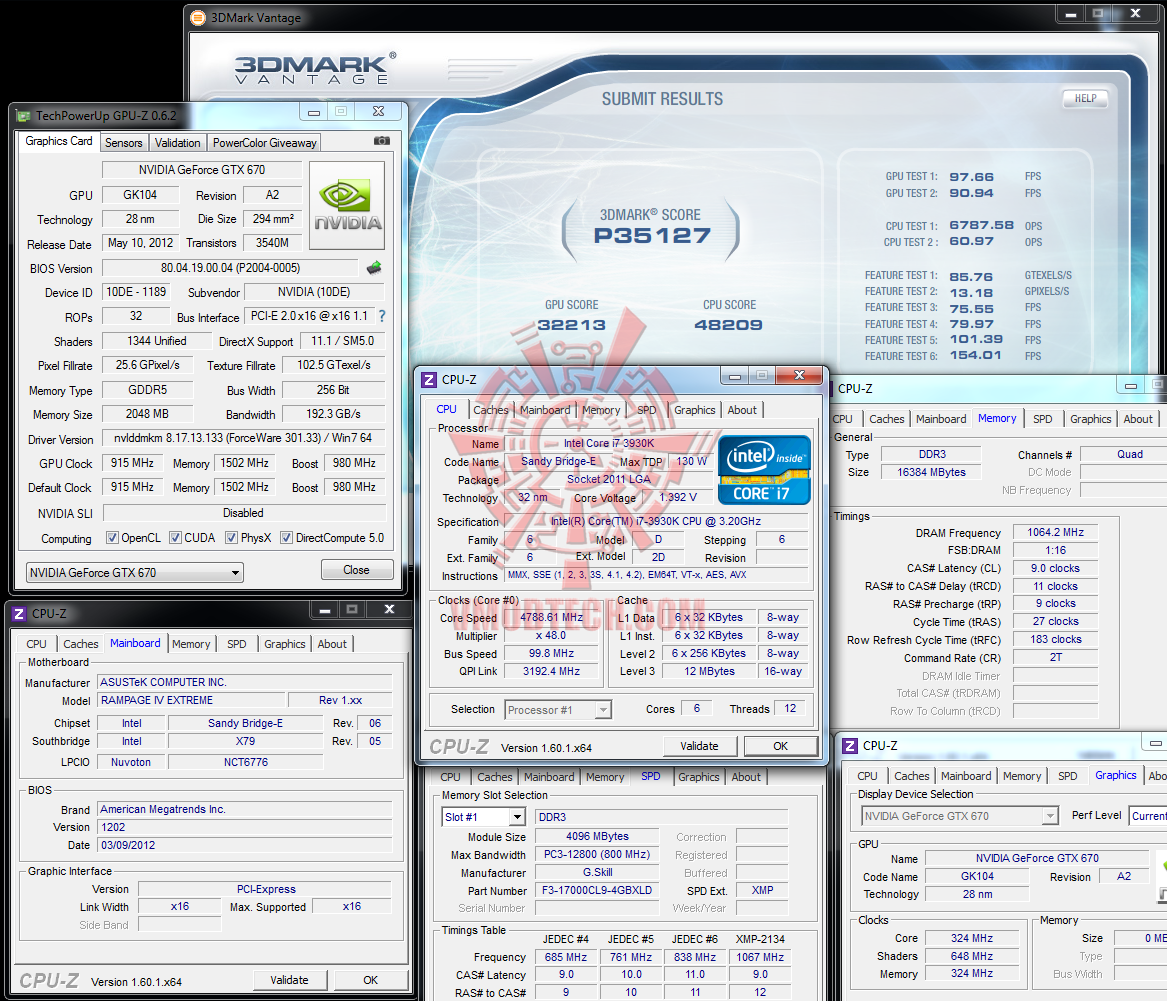Click the BIOS Version field in GPU-Z
The height and width of the screenshot is (1001, 1167).
click(230, 268)
